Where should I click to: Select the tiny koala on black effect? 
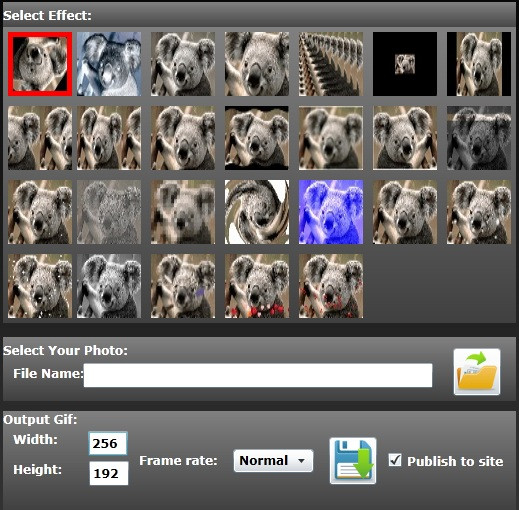(x=405, y=64)
